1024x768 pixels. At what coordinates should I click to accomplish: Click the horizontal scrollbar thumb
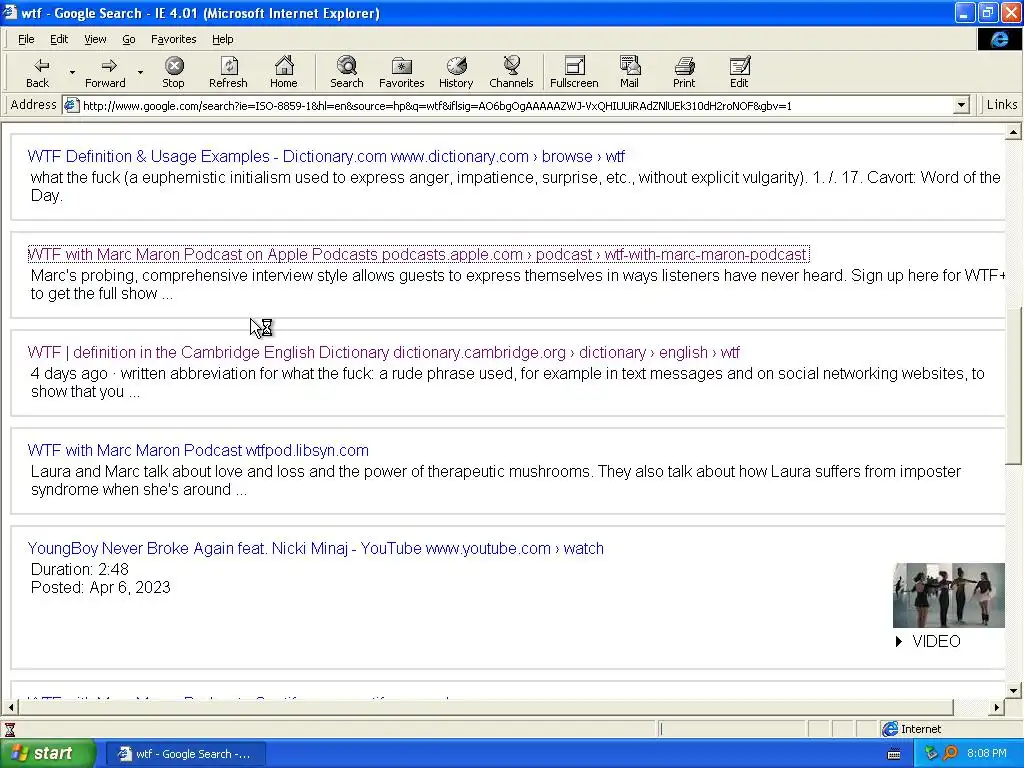pos(486,707)
